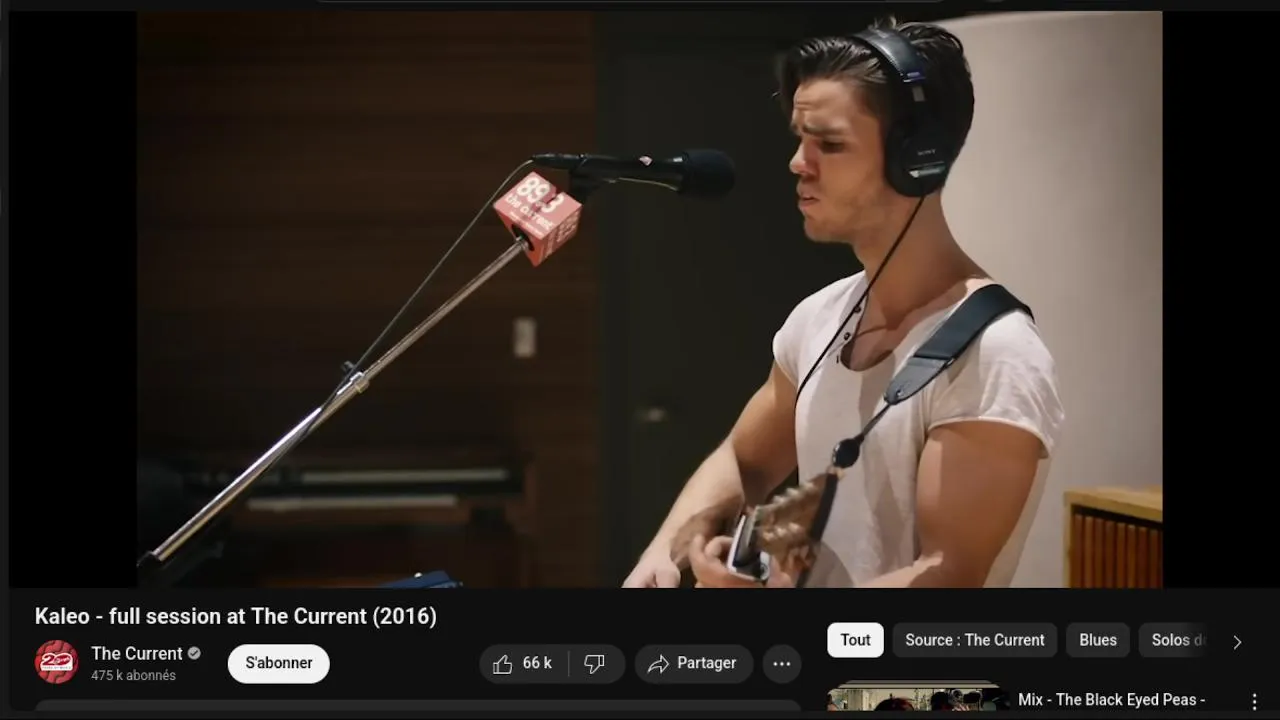Viewport: 1280px width, 720px height.
Task: Click the verified badge beside The Current
Action: (x=194, y=653)
